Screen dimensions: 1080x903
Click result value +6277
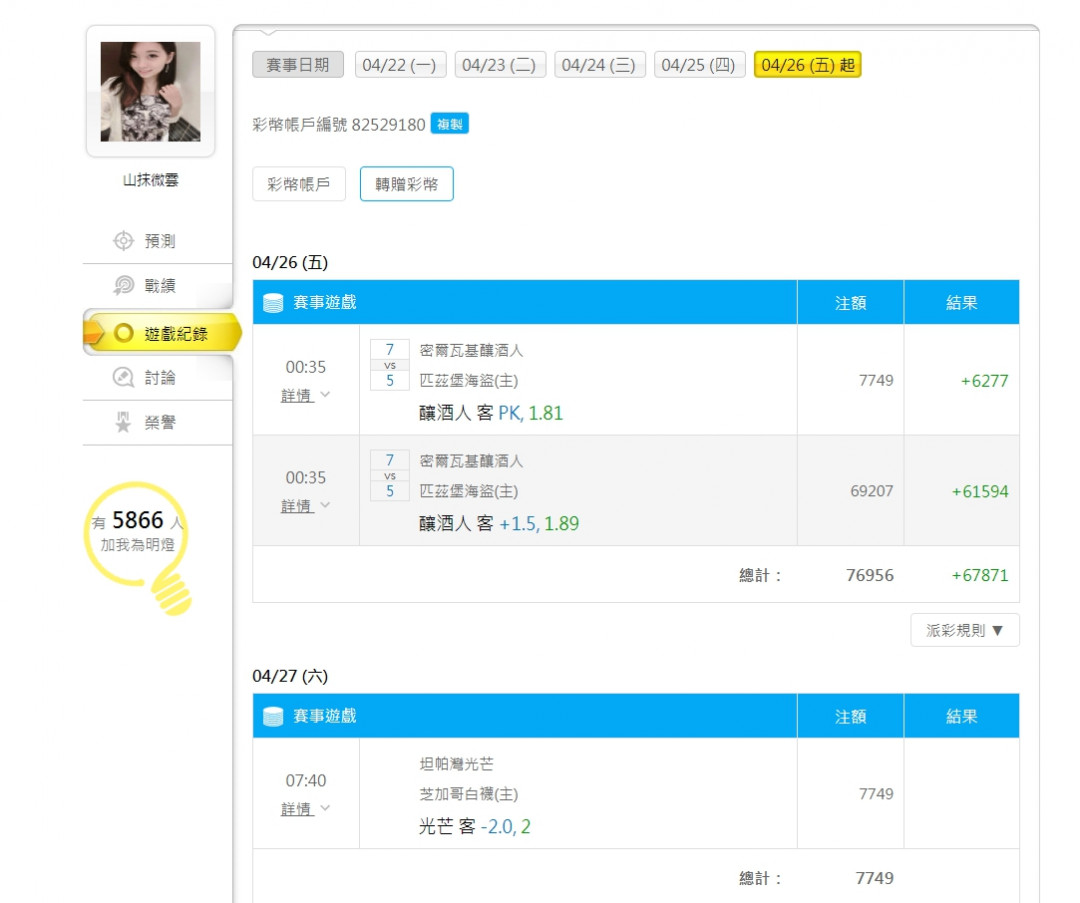(x=984, y=381)
